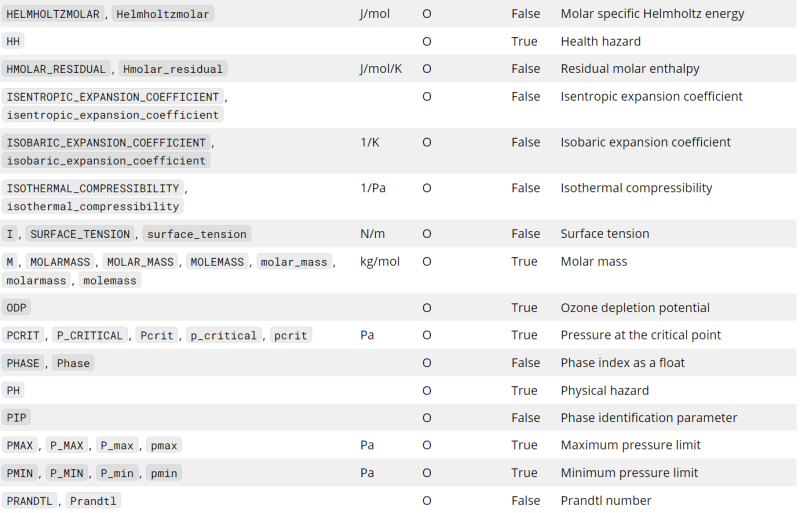Viewport: 800px width, 513px height.
Task: Click the 'Ozone depletion potential' description text
Action: click(634, 308)
